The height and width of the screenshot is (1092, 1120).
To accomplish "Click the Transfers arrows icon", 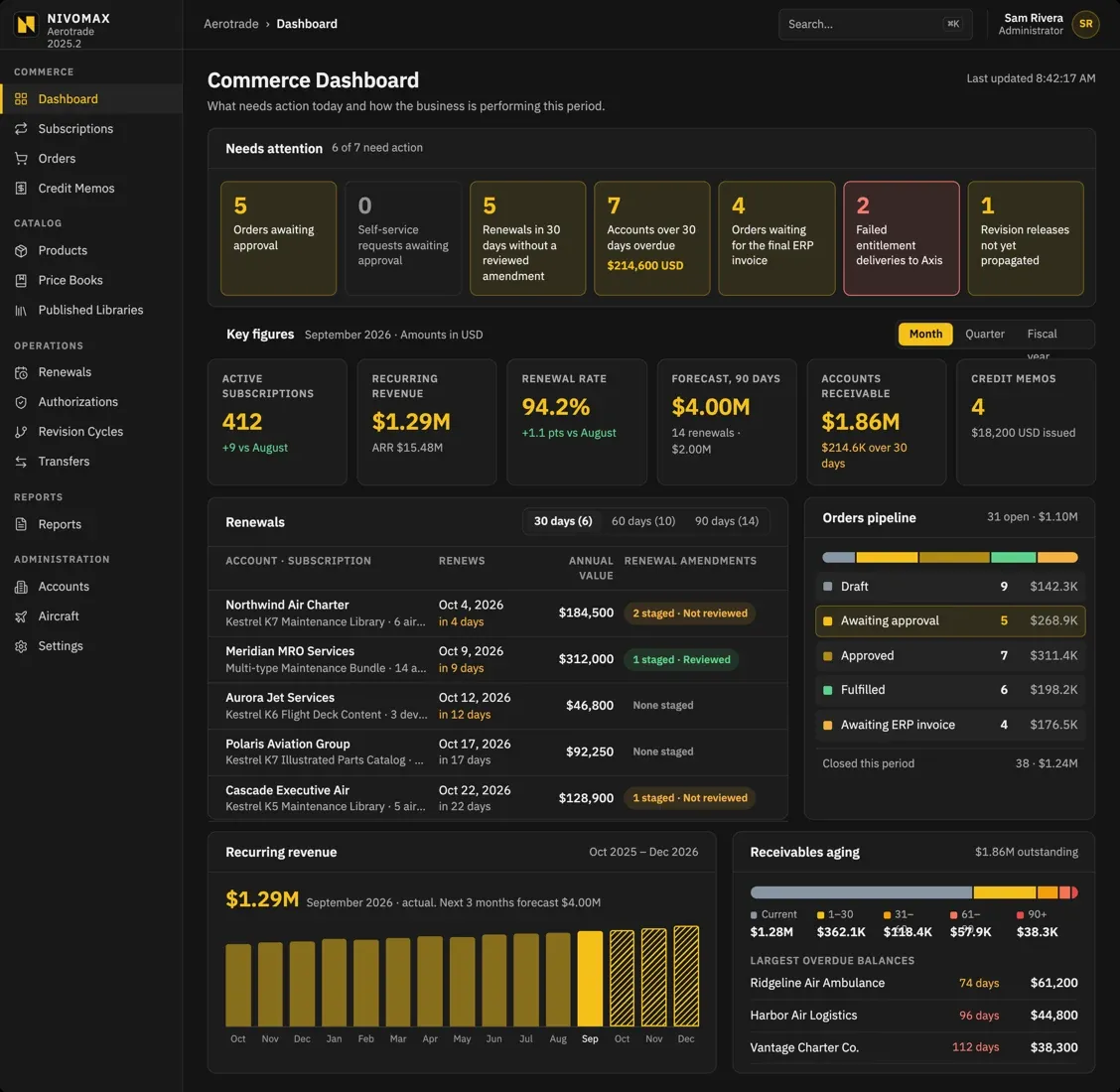I will point(21,462).
